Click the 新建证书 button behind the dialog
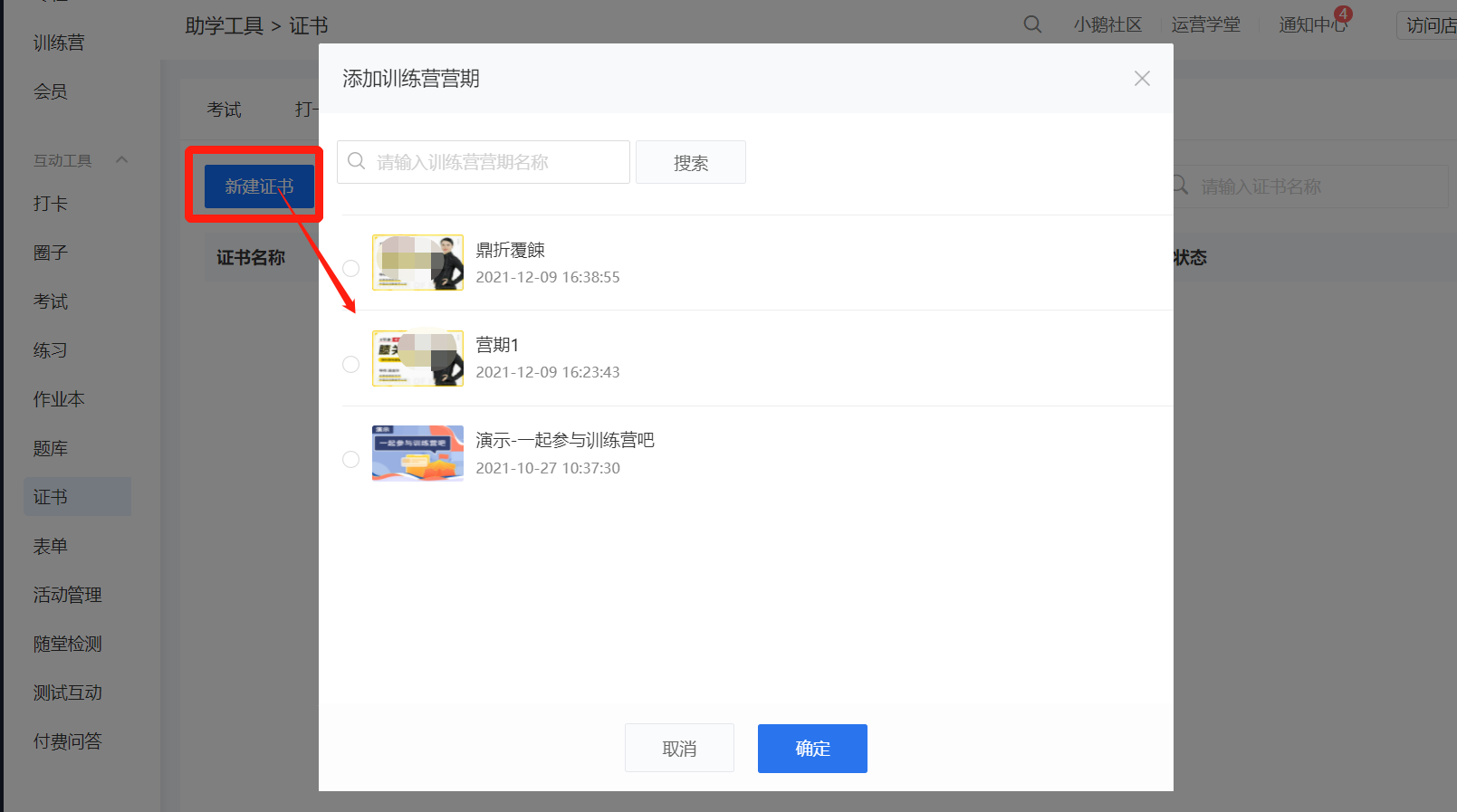 259,186
